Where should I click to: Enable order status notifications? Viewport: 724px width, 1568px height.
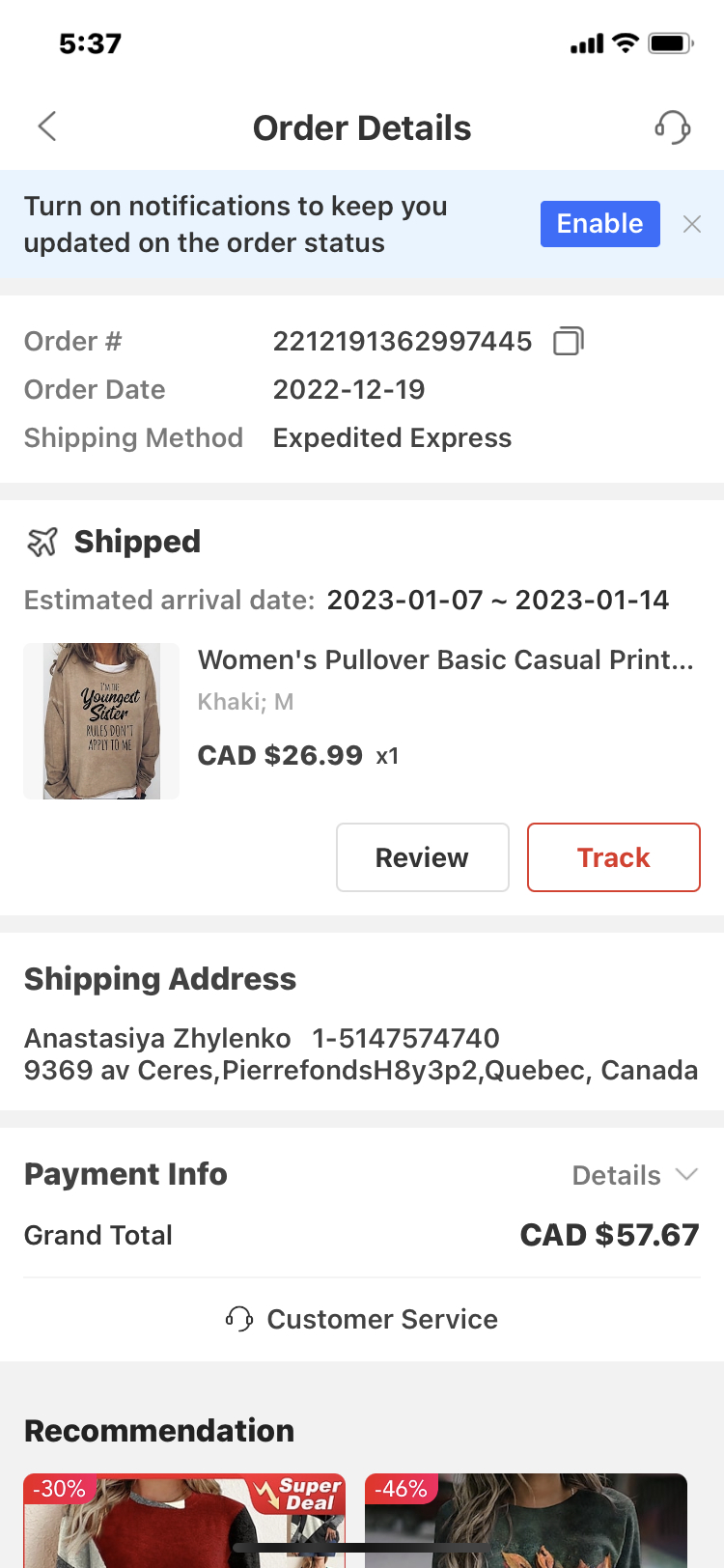click(599, 224)
